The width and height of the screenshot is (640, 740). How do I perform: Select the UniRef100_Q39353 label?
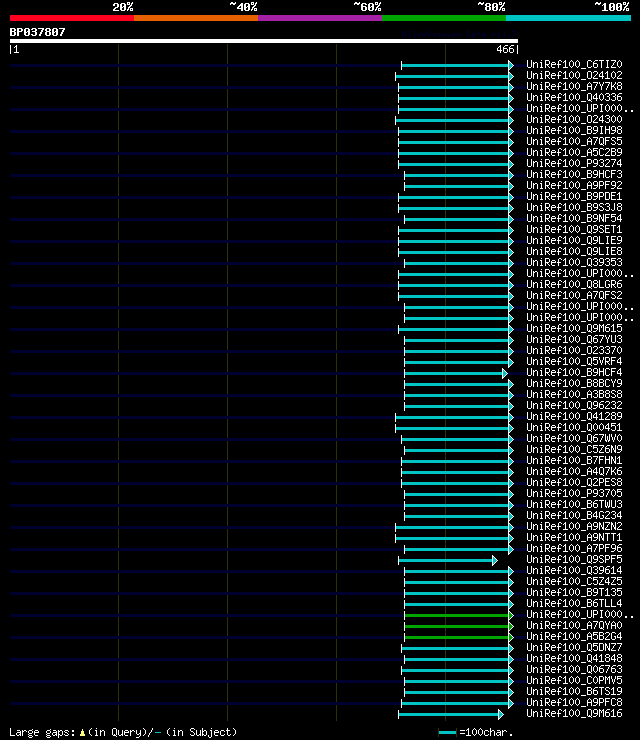tap(574, 262)
